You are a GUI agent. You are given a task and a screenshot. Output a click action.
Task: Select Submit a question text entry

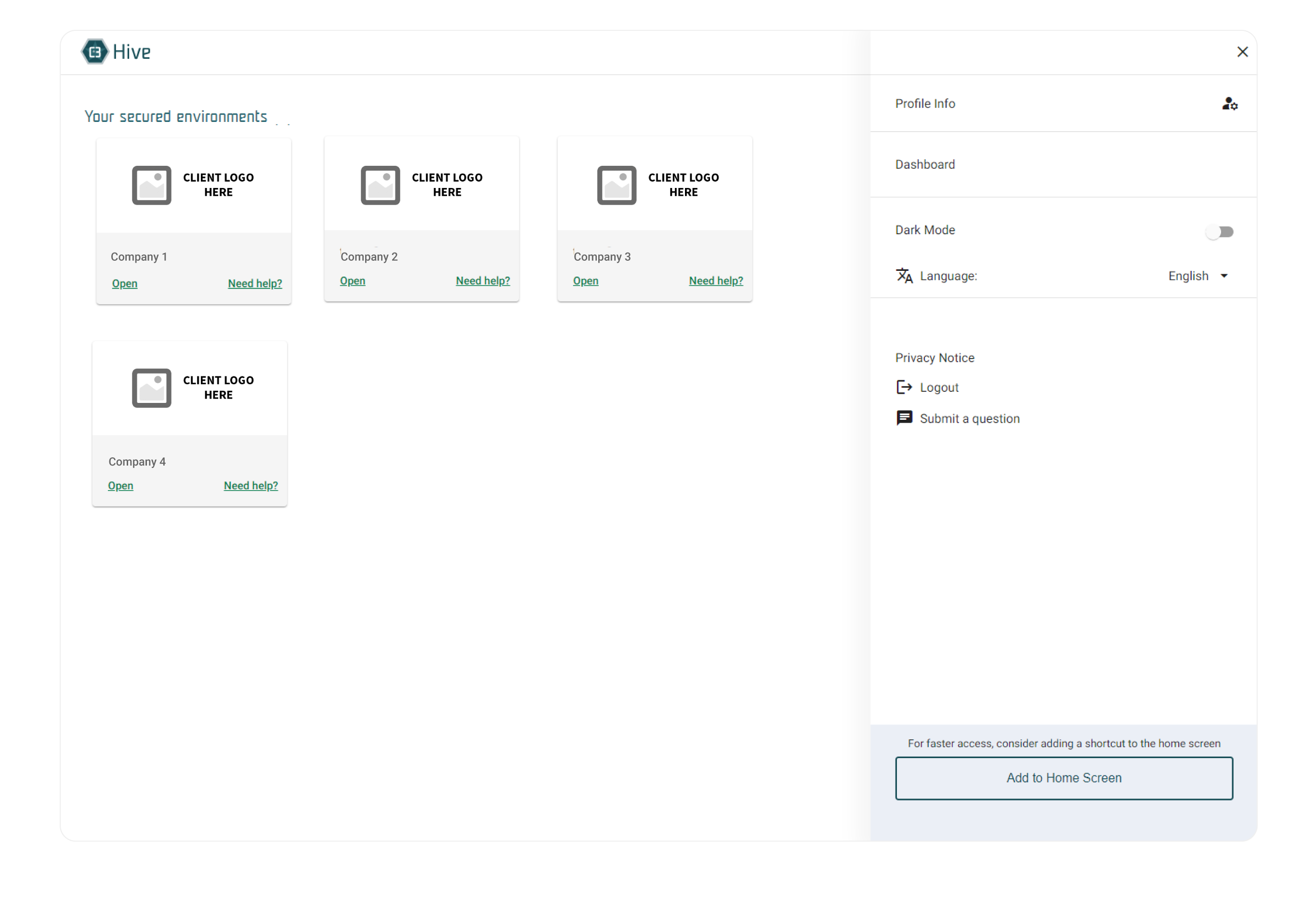969,419
